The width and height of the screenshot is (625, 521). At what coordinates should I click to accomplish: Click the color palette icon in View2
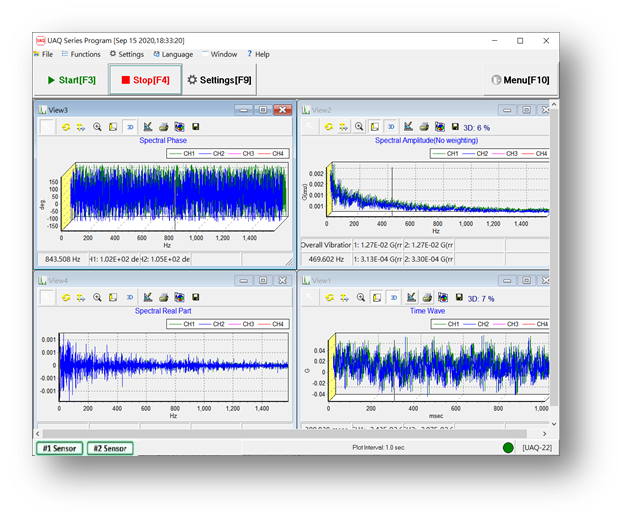point(439,127)
